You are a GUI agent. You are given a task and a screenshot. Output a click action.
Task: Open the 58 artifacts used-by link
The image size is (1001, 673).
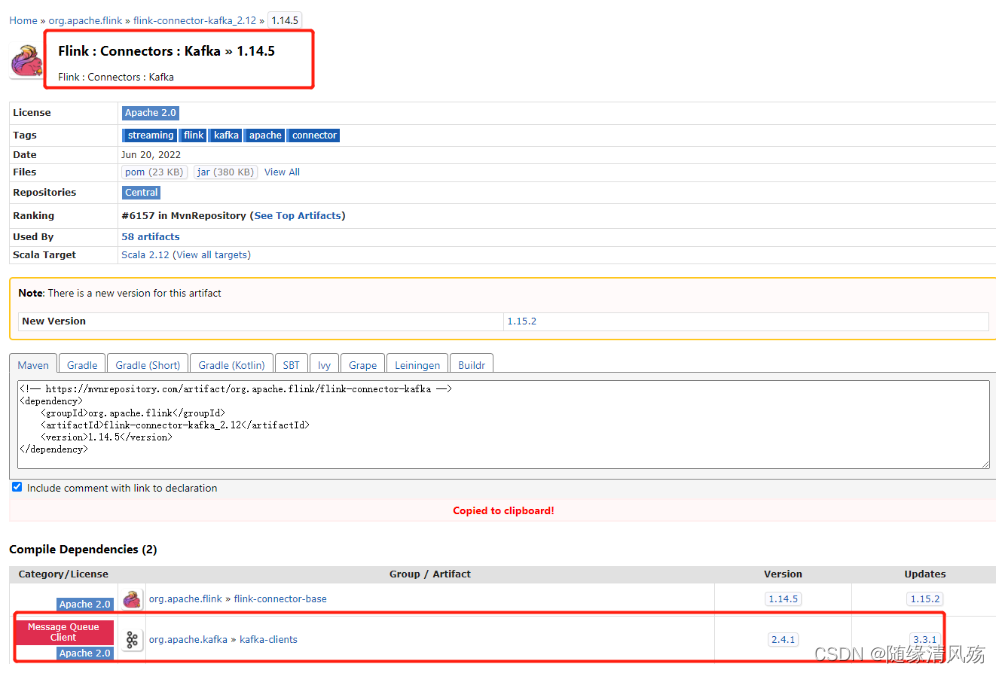coord(151,236)
